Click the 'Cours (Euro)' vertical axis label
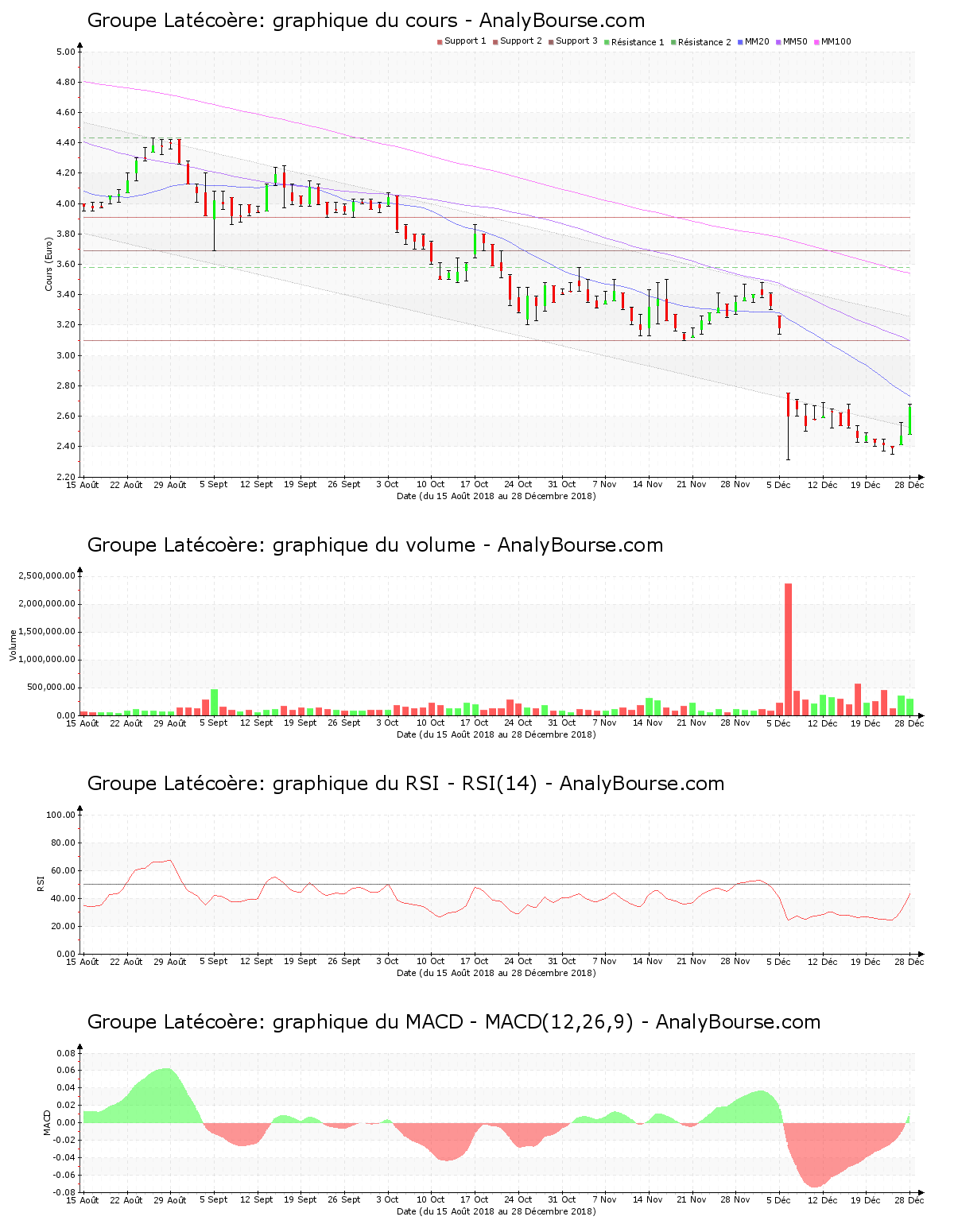Image resolution: width=954 pixels, height=1232 pixels. (x=48, y=264)
